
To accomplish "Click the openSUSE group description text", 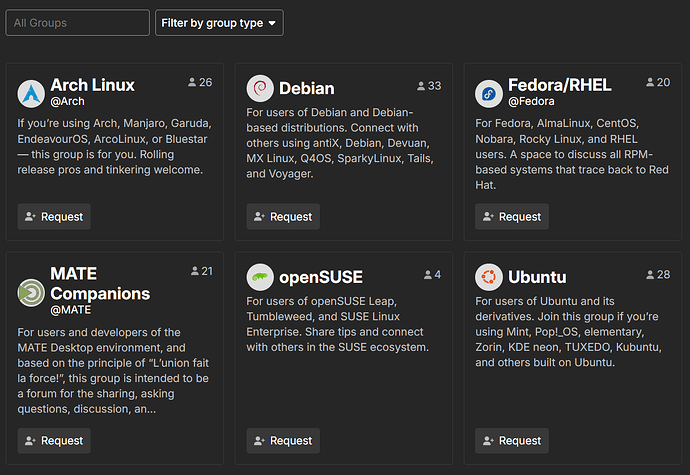I will tap(338, 324).
